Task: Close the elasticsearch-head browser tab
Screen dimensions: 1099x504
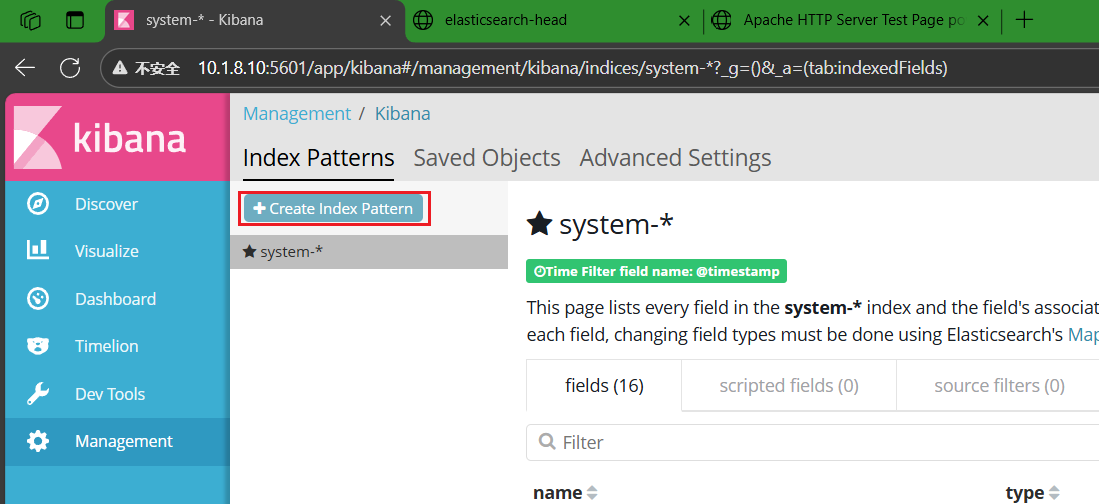Action: [684, 20]
